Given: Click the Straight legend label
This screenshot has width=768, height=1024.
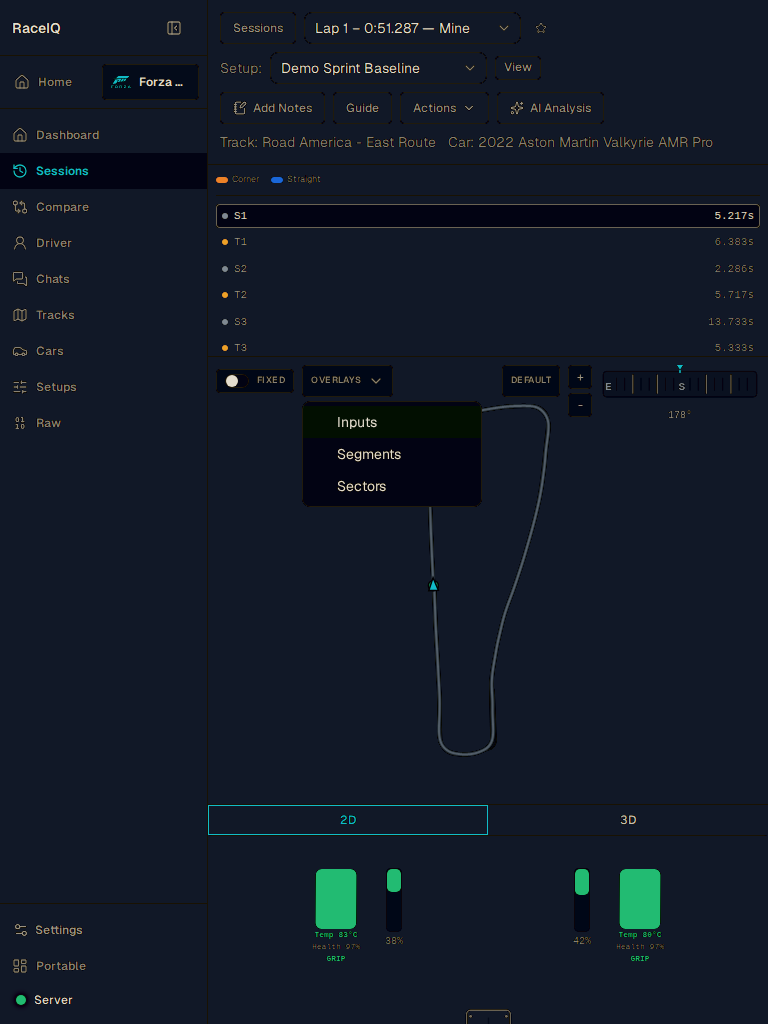Looking at the screenshot, I should click(x=304, y=179).
